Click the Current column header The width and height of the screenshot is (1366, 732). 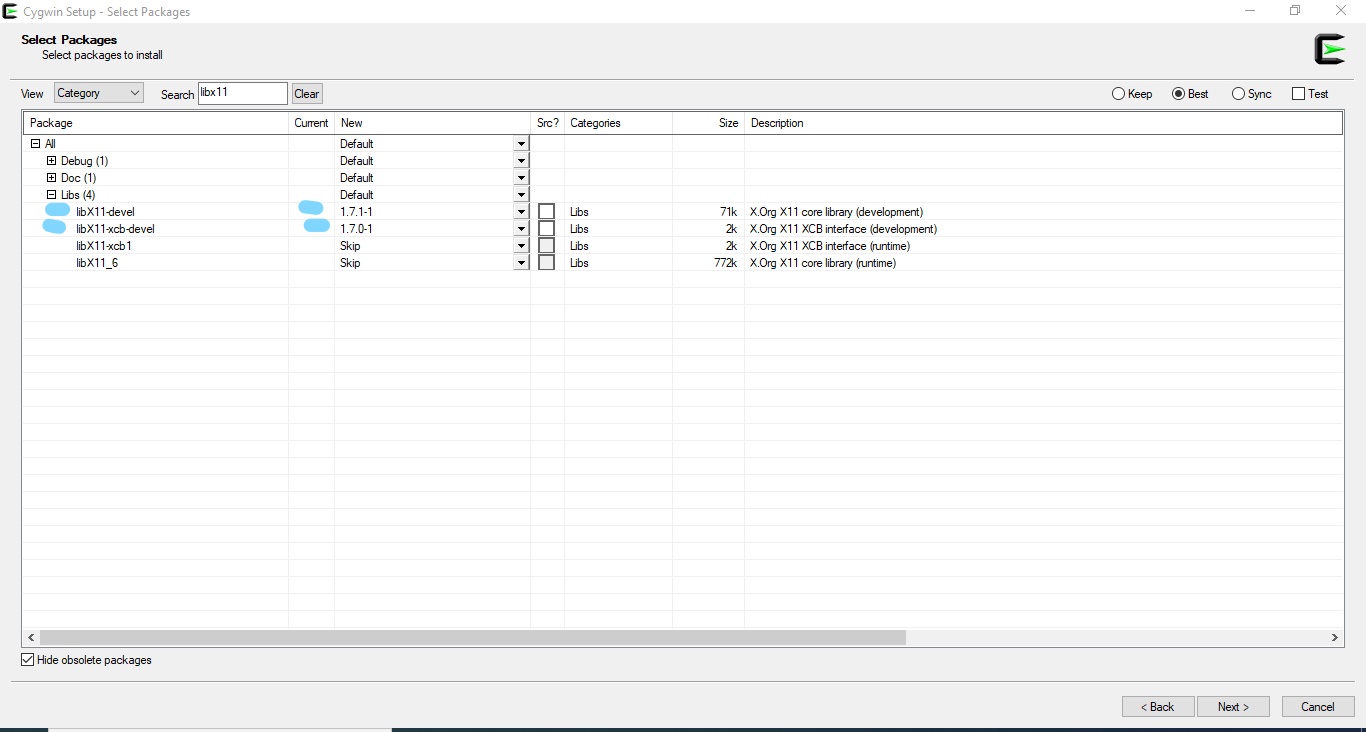coord(311,123)
